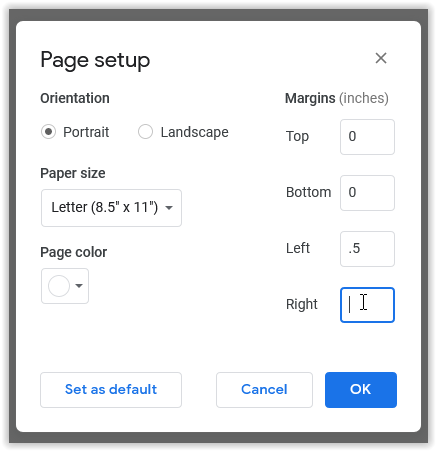Click the Portrait label text
Viewport: 436px width, 451px height.
point(86,132)
